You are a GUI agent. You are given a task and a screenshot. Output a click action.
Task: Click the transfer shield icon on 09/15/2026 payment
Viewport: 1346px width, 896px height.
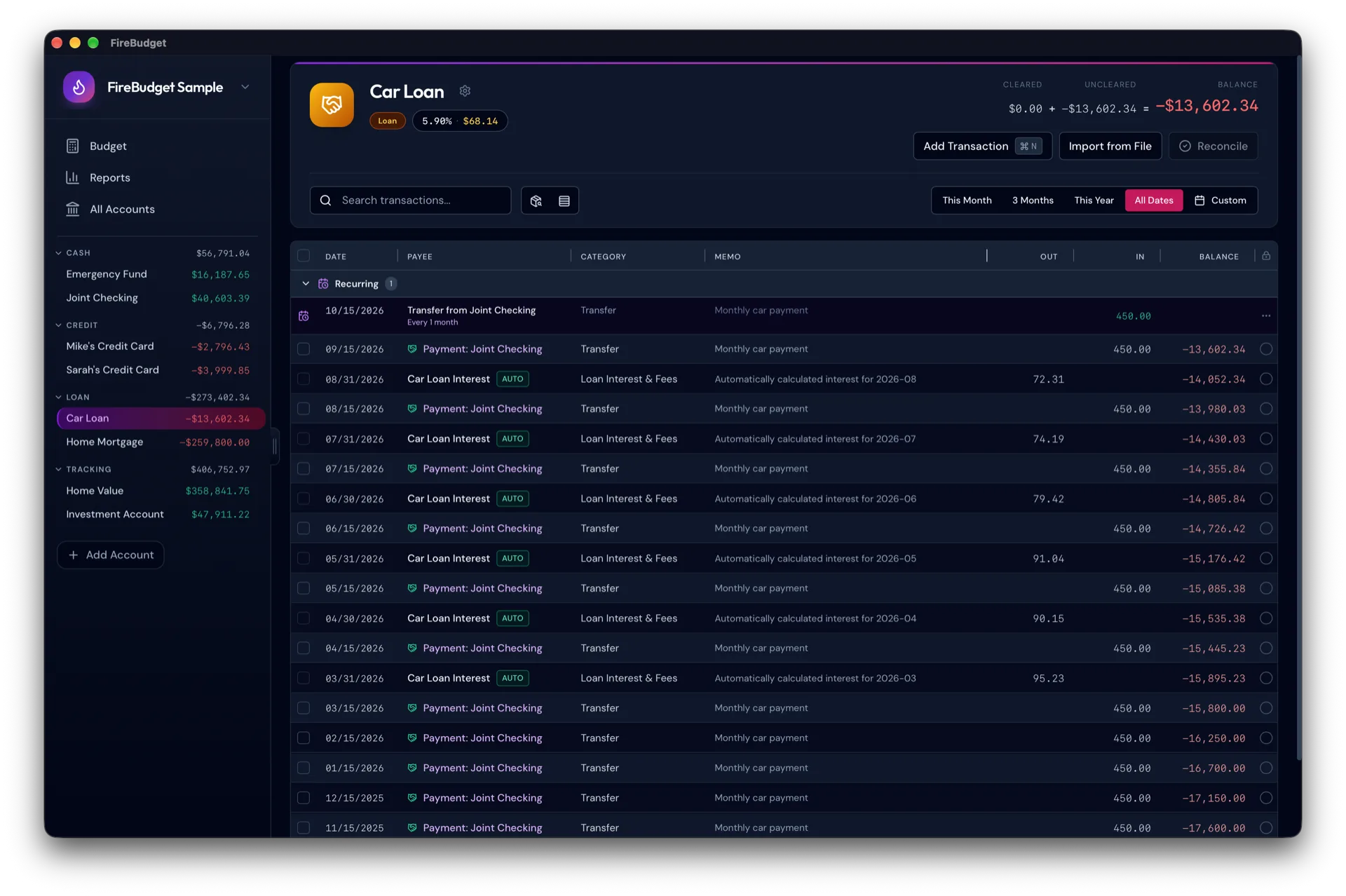(x=412, y=349)
